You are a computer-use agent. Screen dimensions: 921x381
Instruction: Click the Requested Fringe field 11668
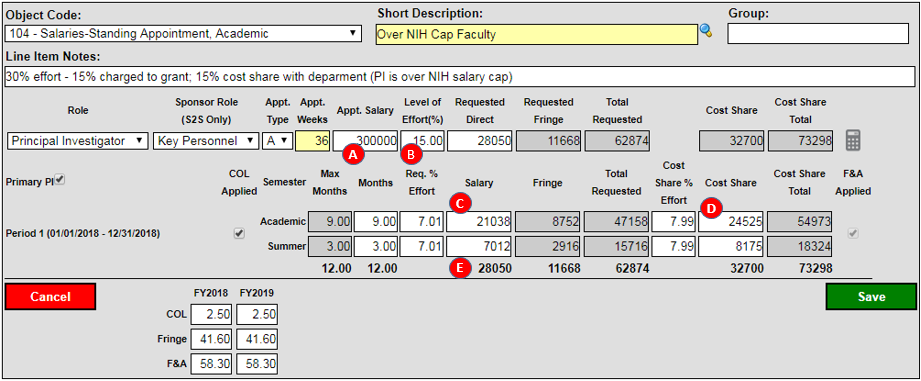pos(548,141)
